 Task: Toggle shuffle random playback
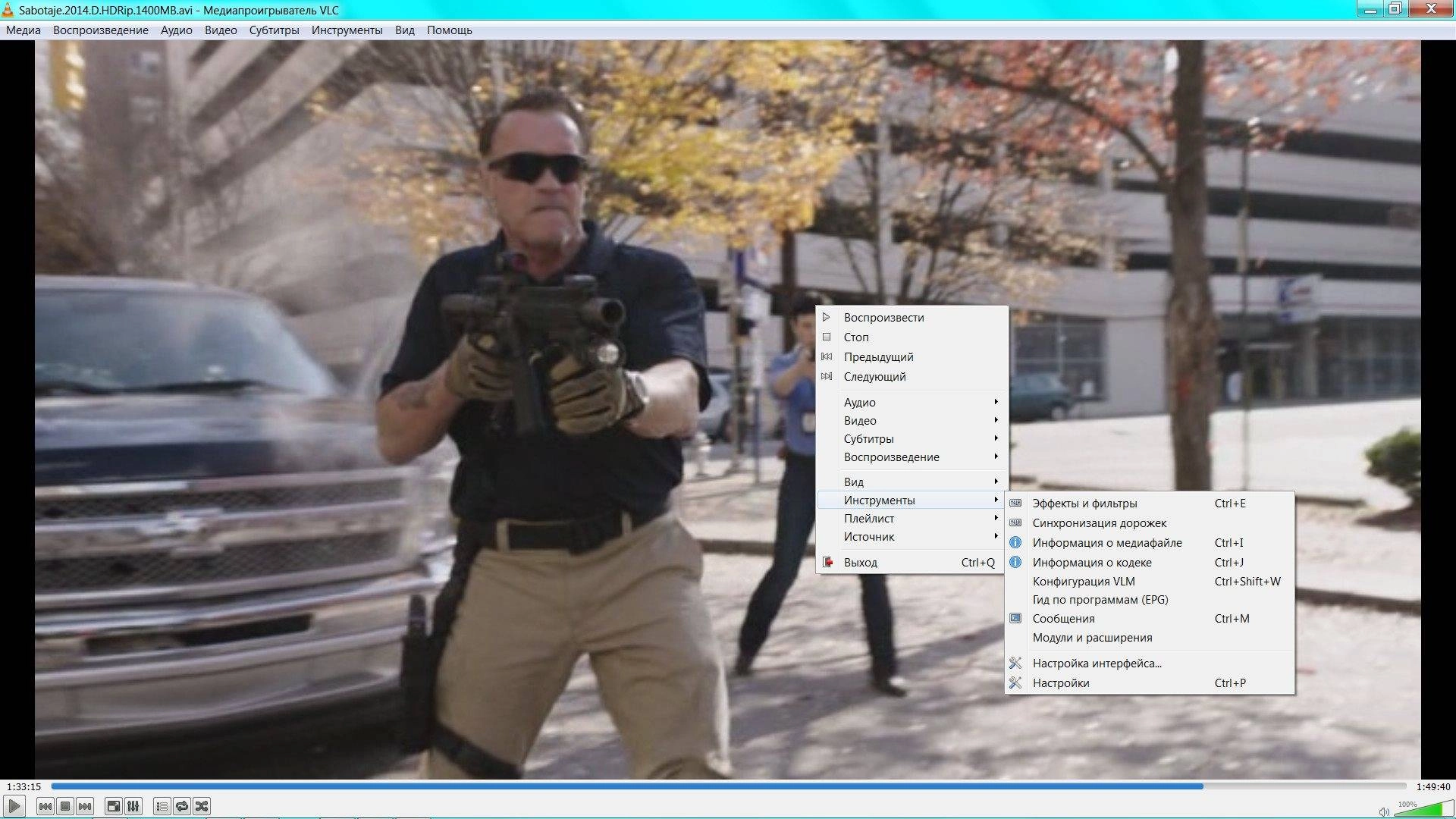(x=201, y=806)
